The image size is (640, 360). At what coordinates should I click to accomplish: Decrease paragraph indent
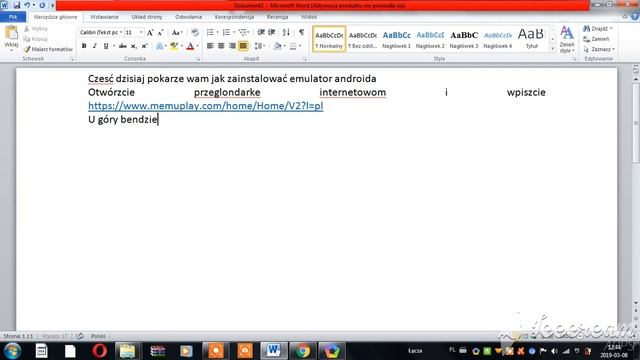[x=261, y=32]
